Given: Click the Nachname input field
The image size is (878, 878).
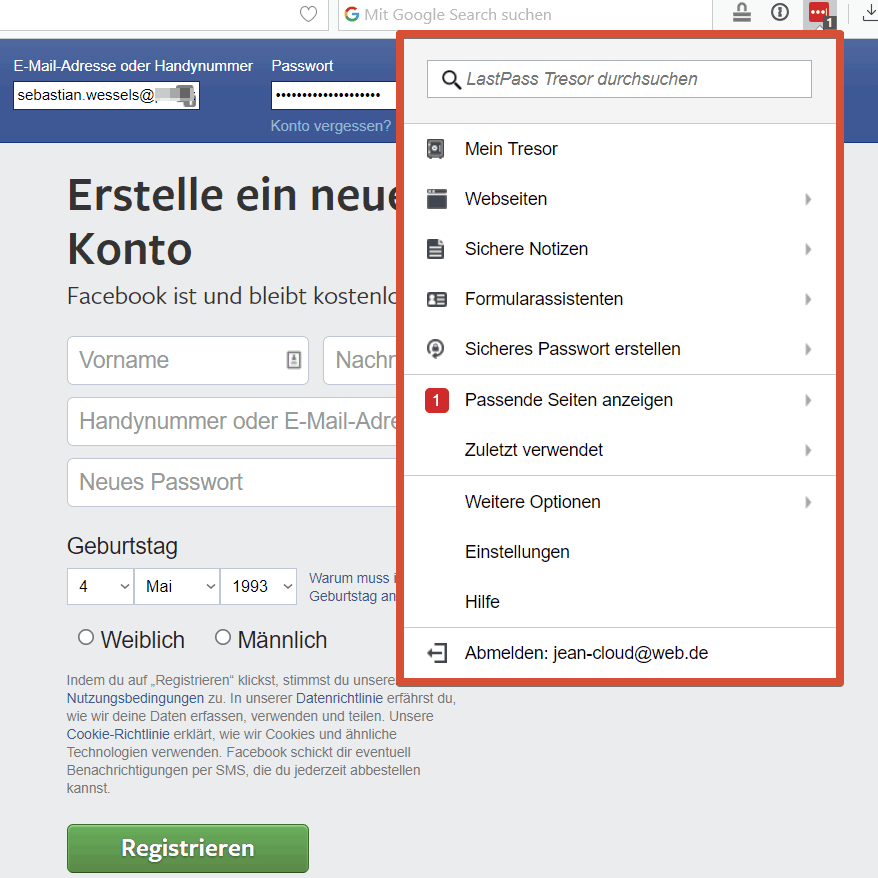Looking at the screenshot, I should [x=360, y=360].
